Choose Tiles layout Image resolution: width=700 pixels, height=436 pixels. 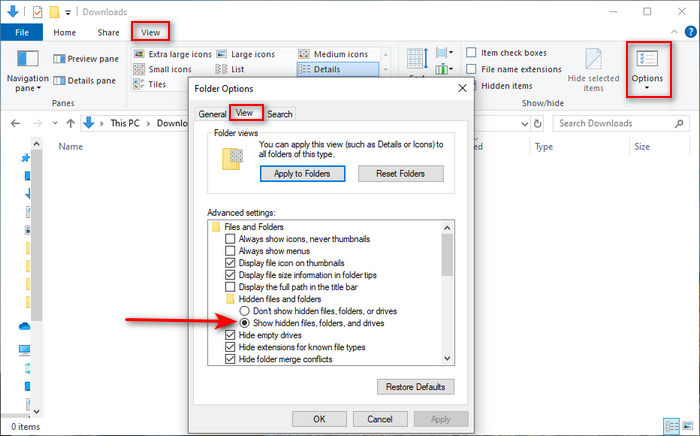(x=150, y=84)
